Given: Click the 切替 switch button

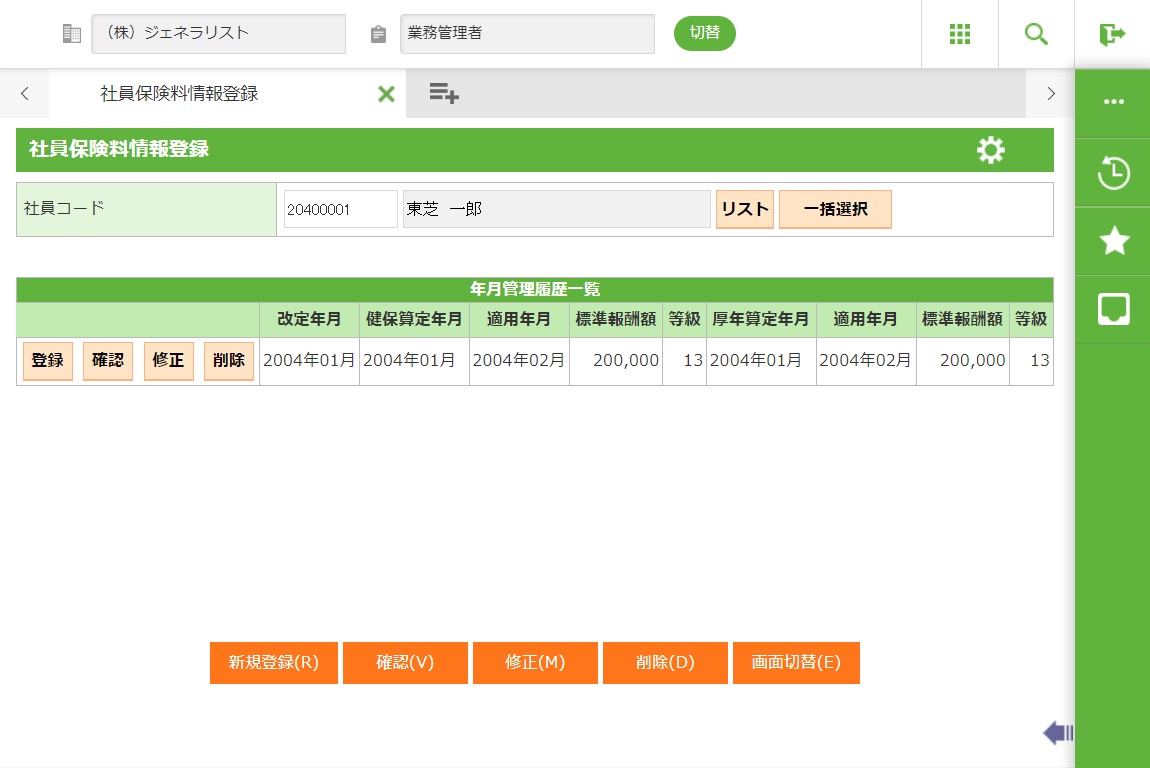Looking at the screenshot, I should (x=704, y=33).
